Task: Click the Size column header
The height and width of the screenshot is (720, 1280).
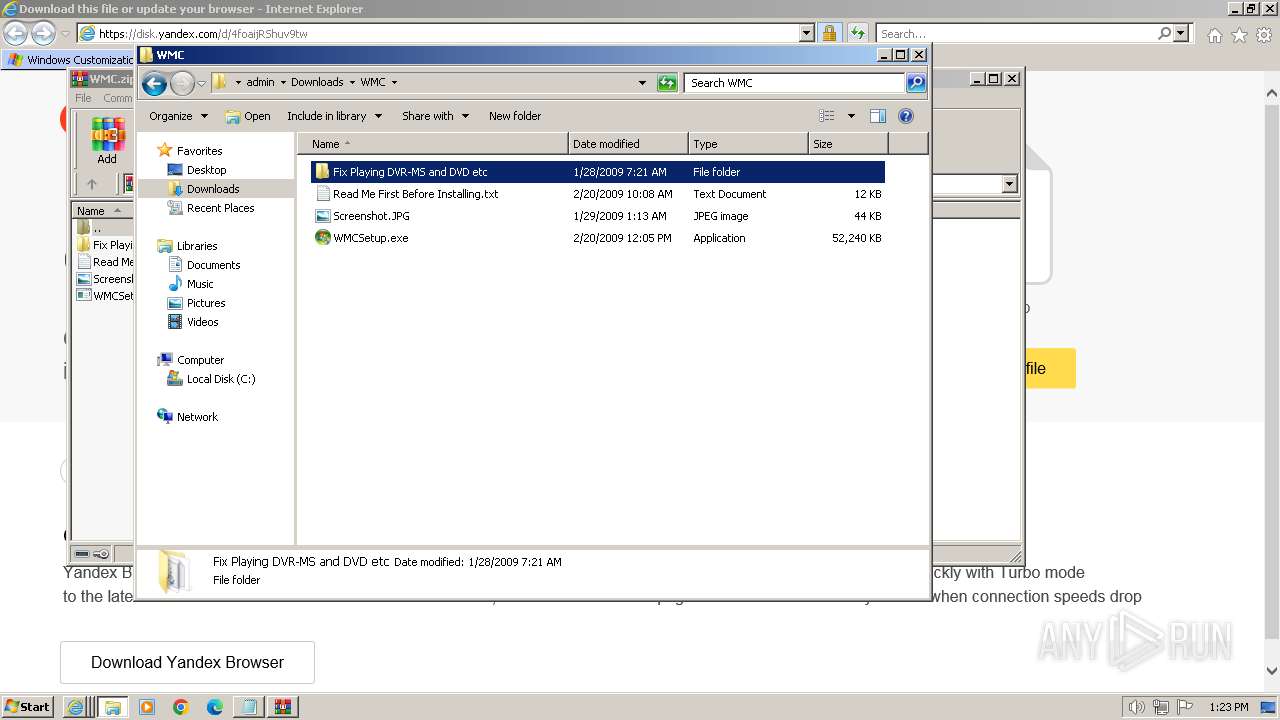Action: [848, 144]
